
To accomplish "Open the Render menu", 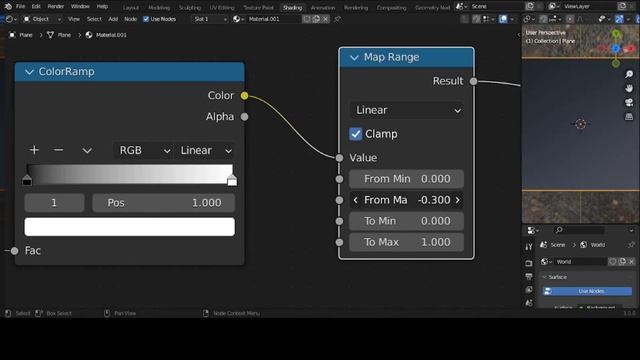I will [56, 7].
